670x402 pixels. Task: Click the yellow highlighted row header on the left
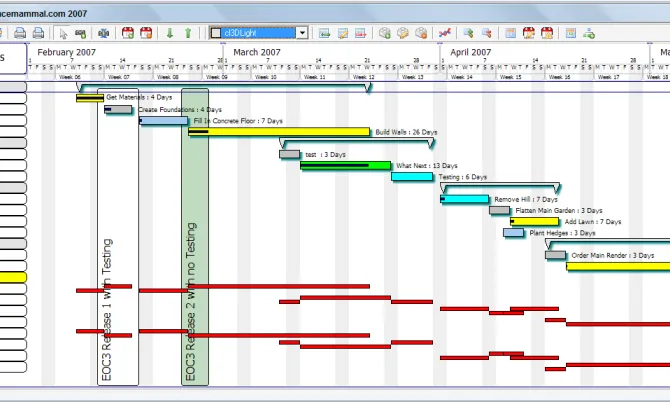(13, 277)
